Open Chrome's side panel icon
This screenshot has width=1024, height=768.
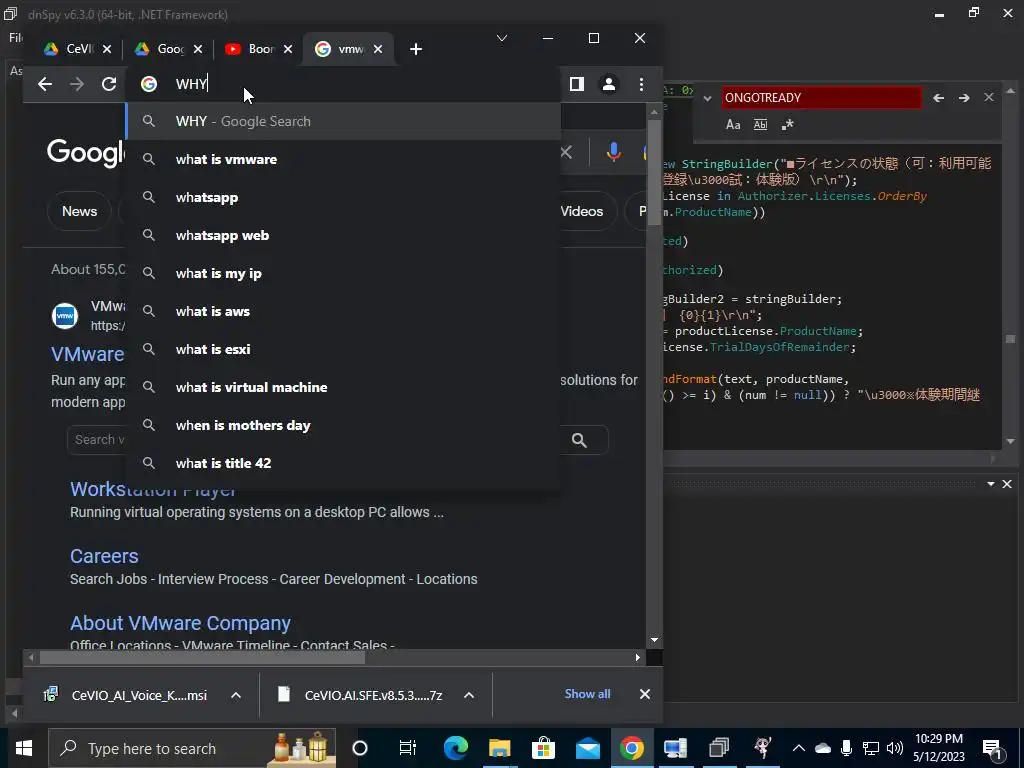[577, 84]
